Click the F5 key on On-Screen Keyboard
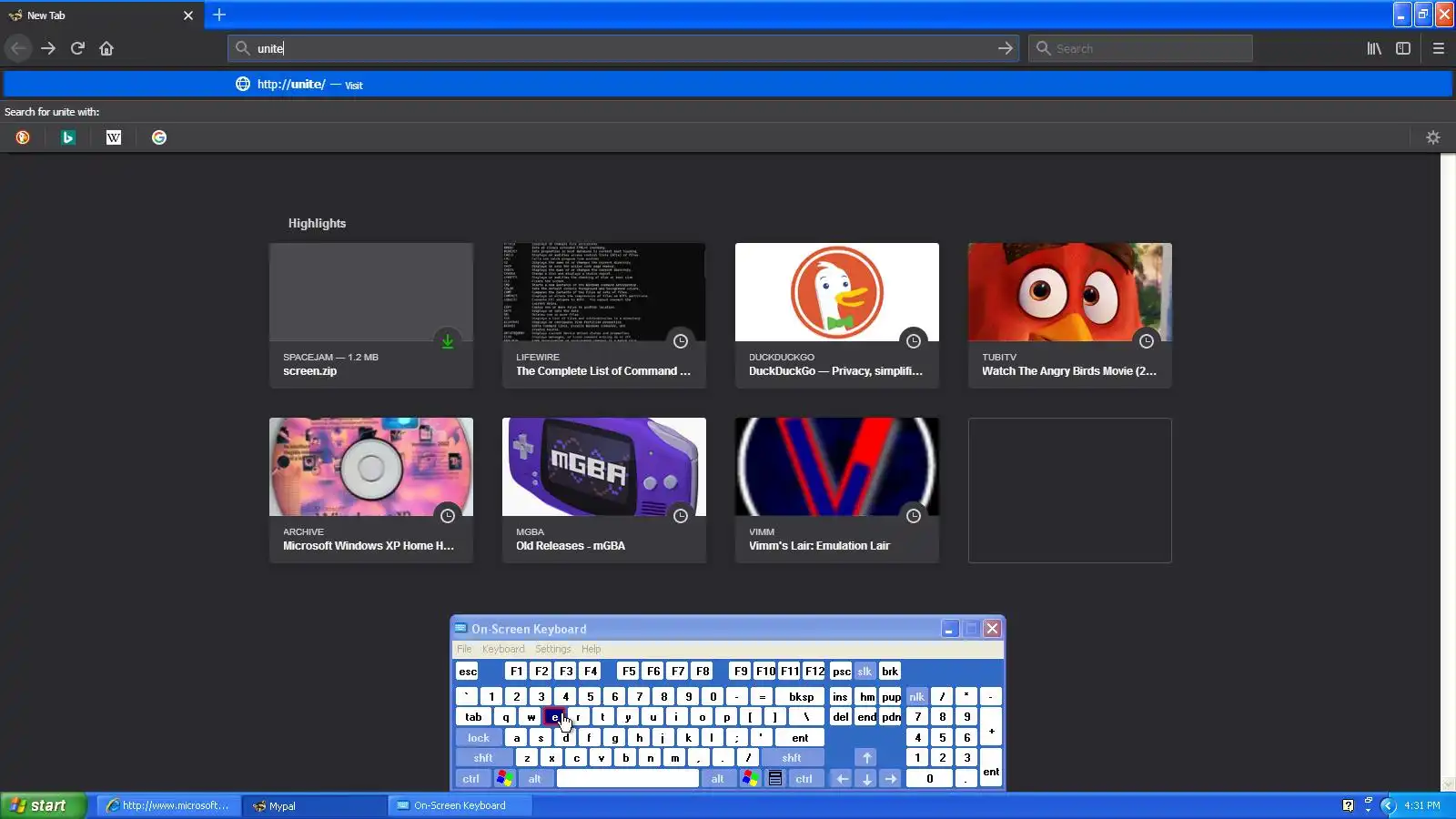The height and width of the screenshot is (819, 1456). (628, 672)
